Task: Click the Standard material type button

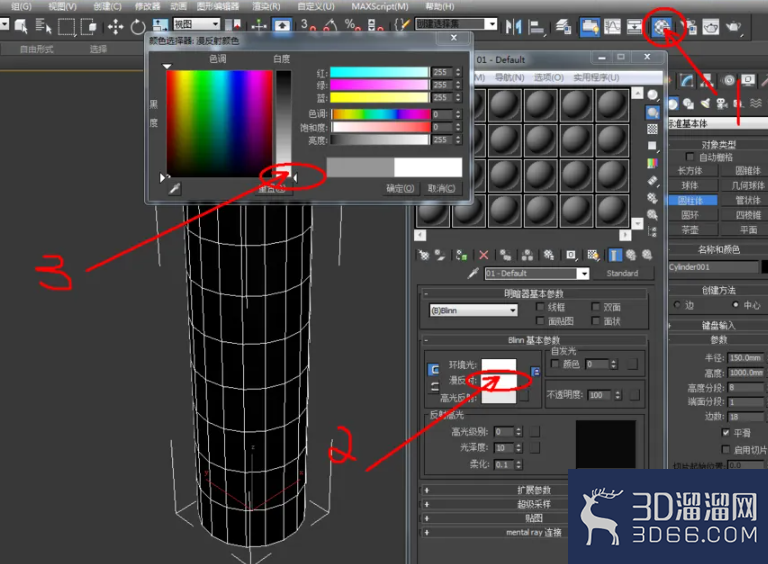Action: pyautogui.click(x=623, y=273)
